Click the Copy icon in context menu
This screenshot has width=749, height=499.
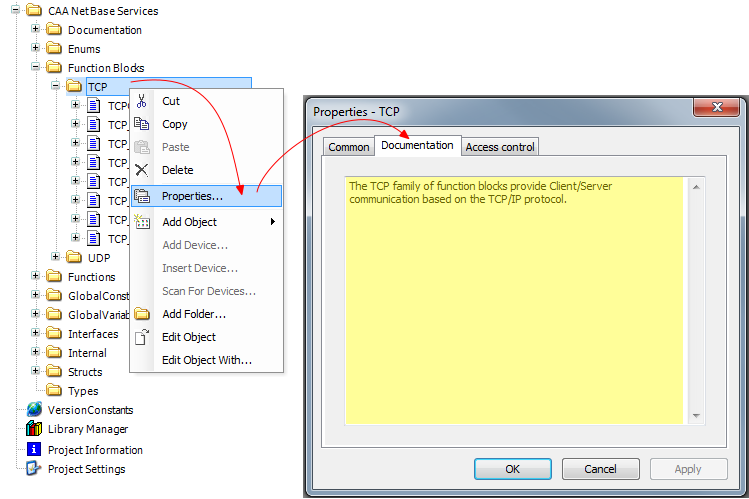142,124
